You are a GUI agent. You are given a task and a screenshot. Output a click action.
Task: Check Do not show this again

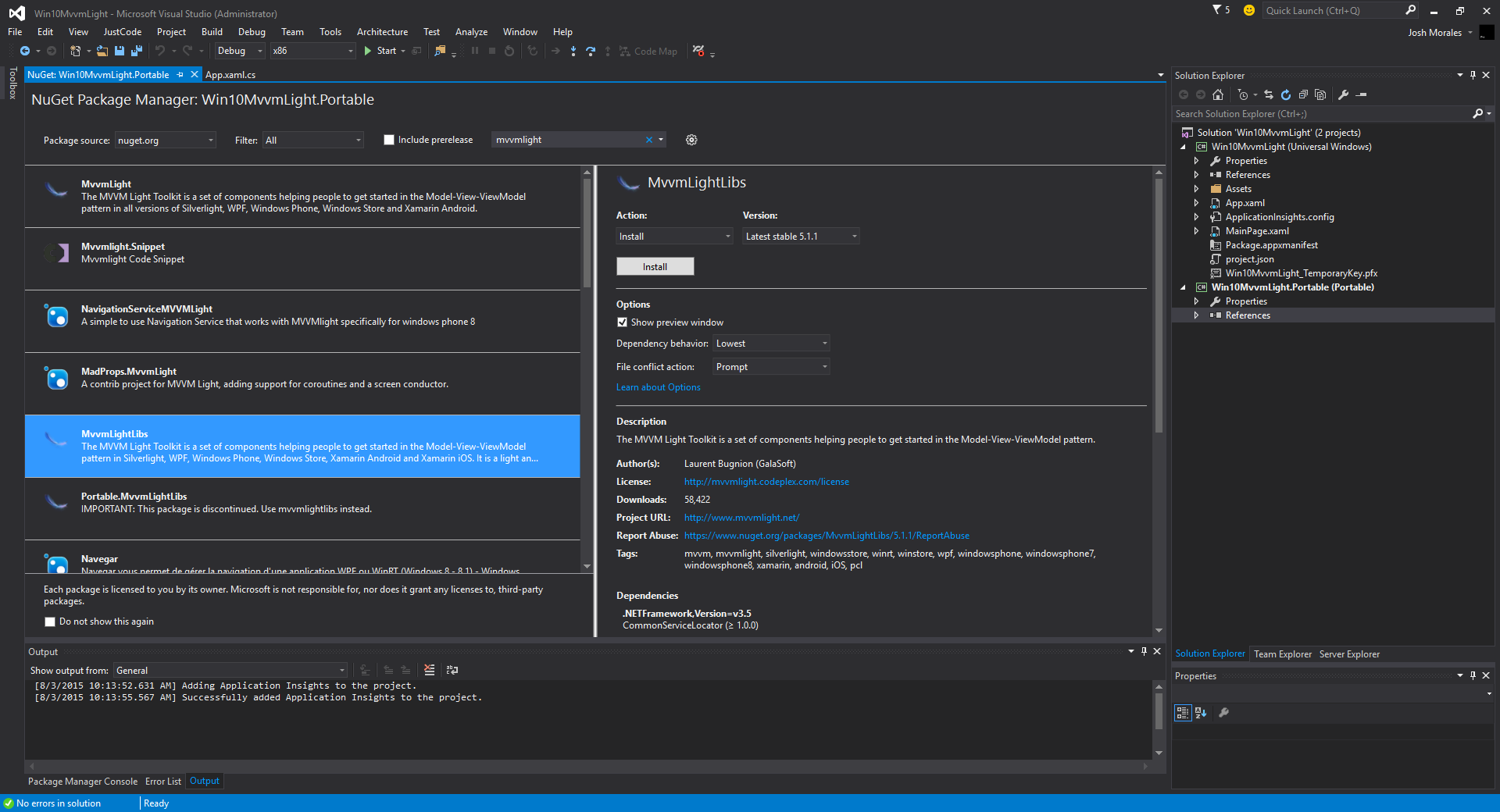pos(50,621)
